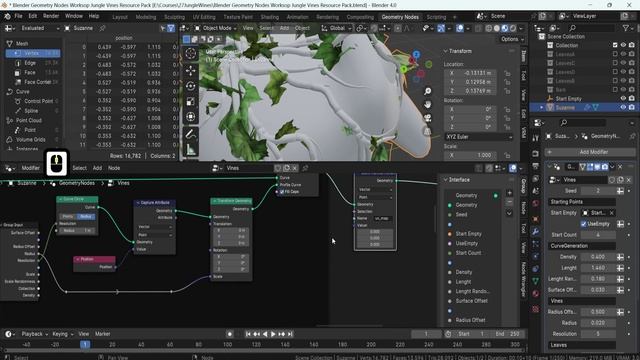Adjust the Radius Offset value field
Viewport: 640px width, 360px height.
(598, 312)
